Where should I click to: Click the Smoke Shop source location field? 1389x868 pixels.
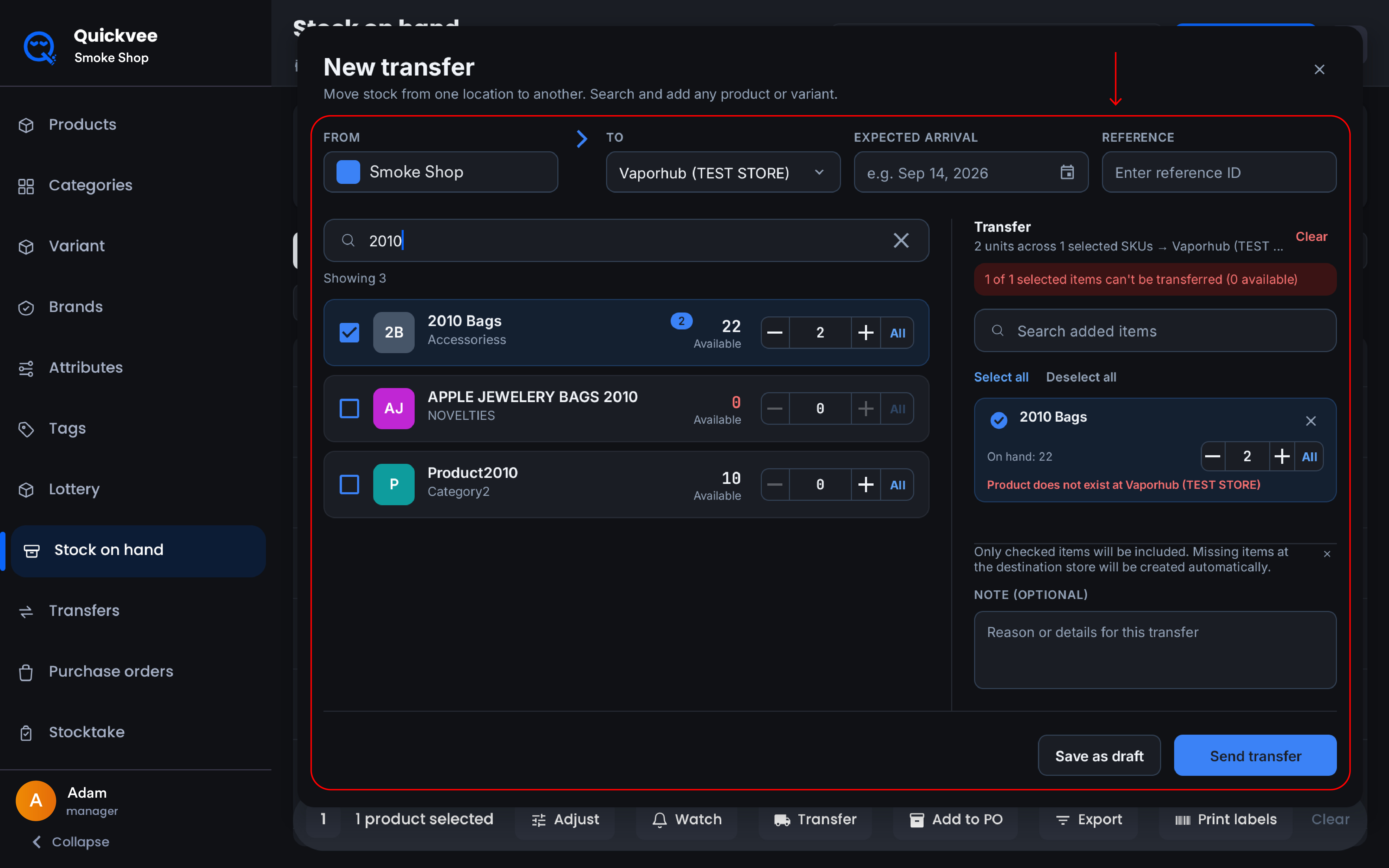click(441, 172)
